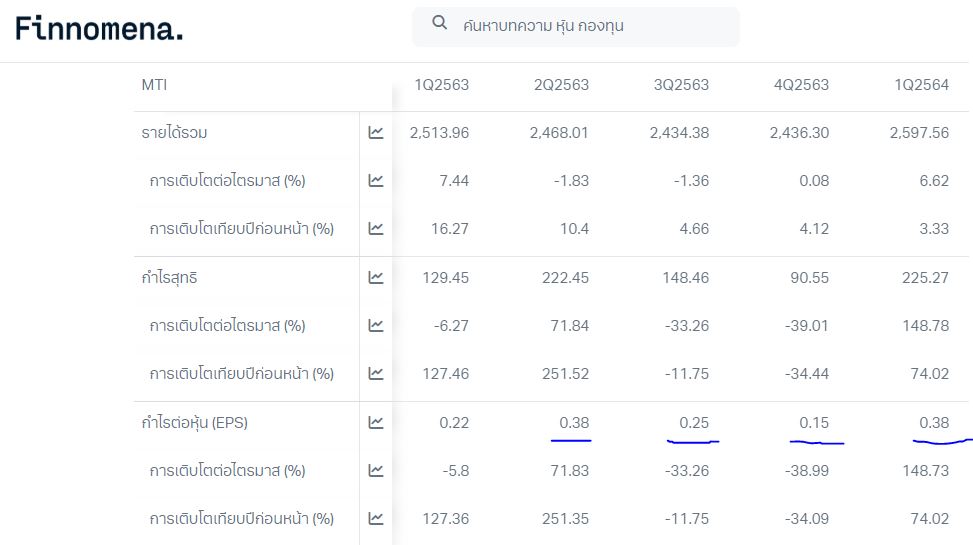Click the MTI stock symbol header
The height and width of the screenshot is (545, 973).
[x=154, y=85]
